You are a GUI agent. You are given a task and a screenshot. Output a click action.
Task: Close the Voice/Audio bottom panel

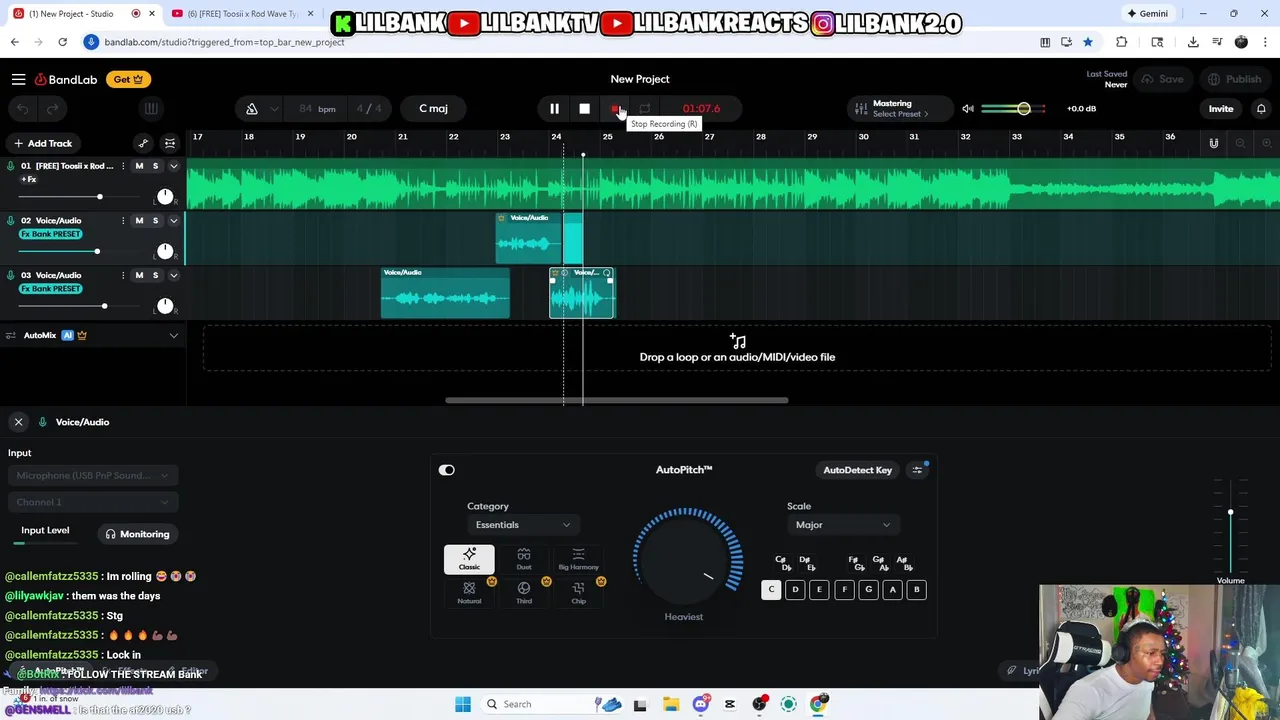pos(18,422)
